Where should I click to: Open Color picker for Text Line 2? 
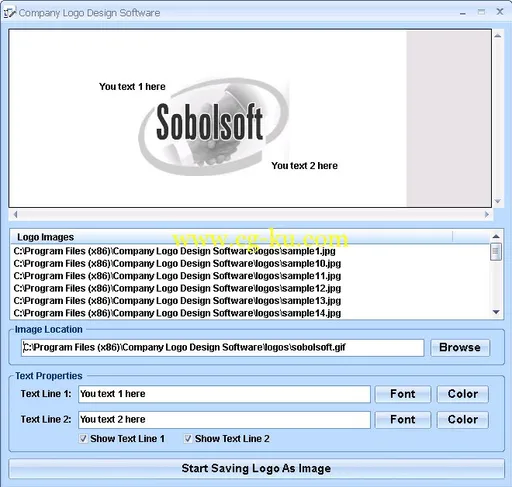click(463, 419)
